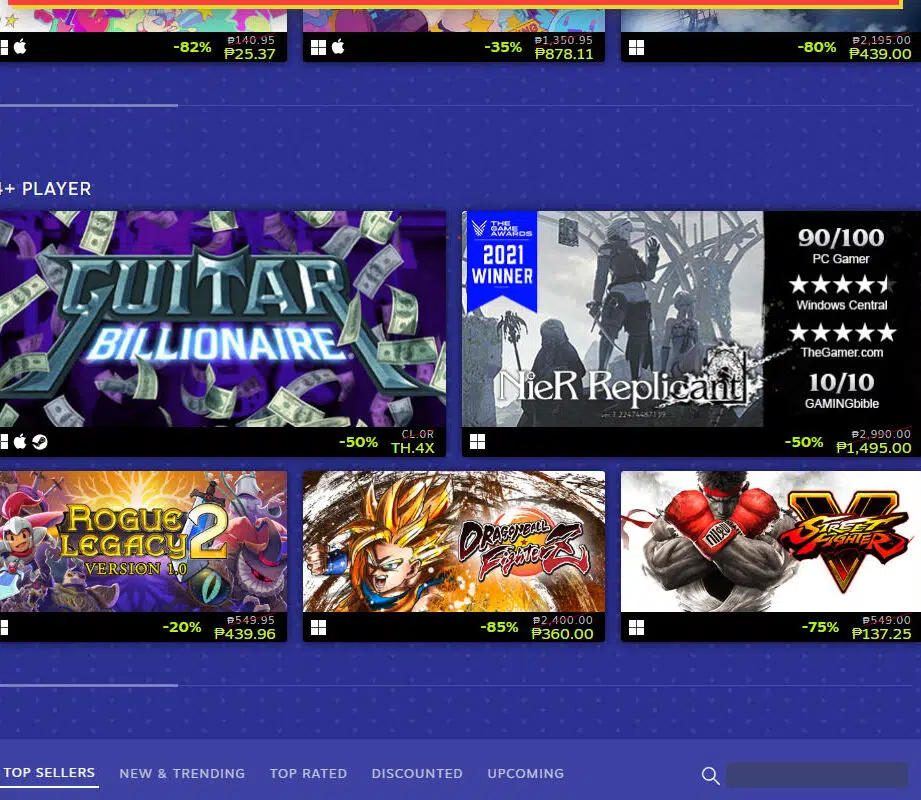The height and width of the screenshot is (800, 921).
Task: Click the Windows icon on the ₱439.00 card
Action: (x=637, y=47)
